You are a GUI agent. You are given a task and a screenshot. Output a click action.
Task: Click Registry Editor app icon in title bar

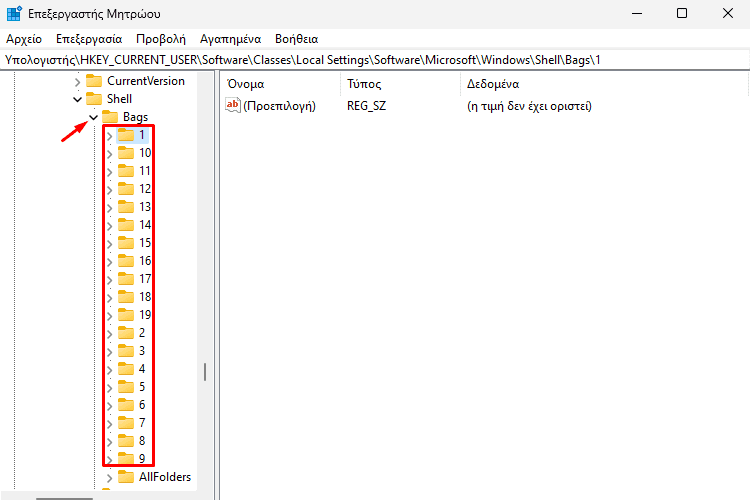click(x=14, y=13)
